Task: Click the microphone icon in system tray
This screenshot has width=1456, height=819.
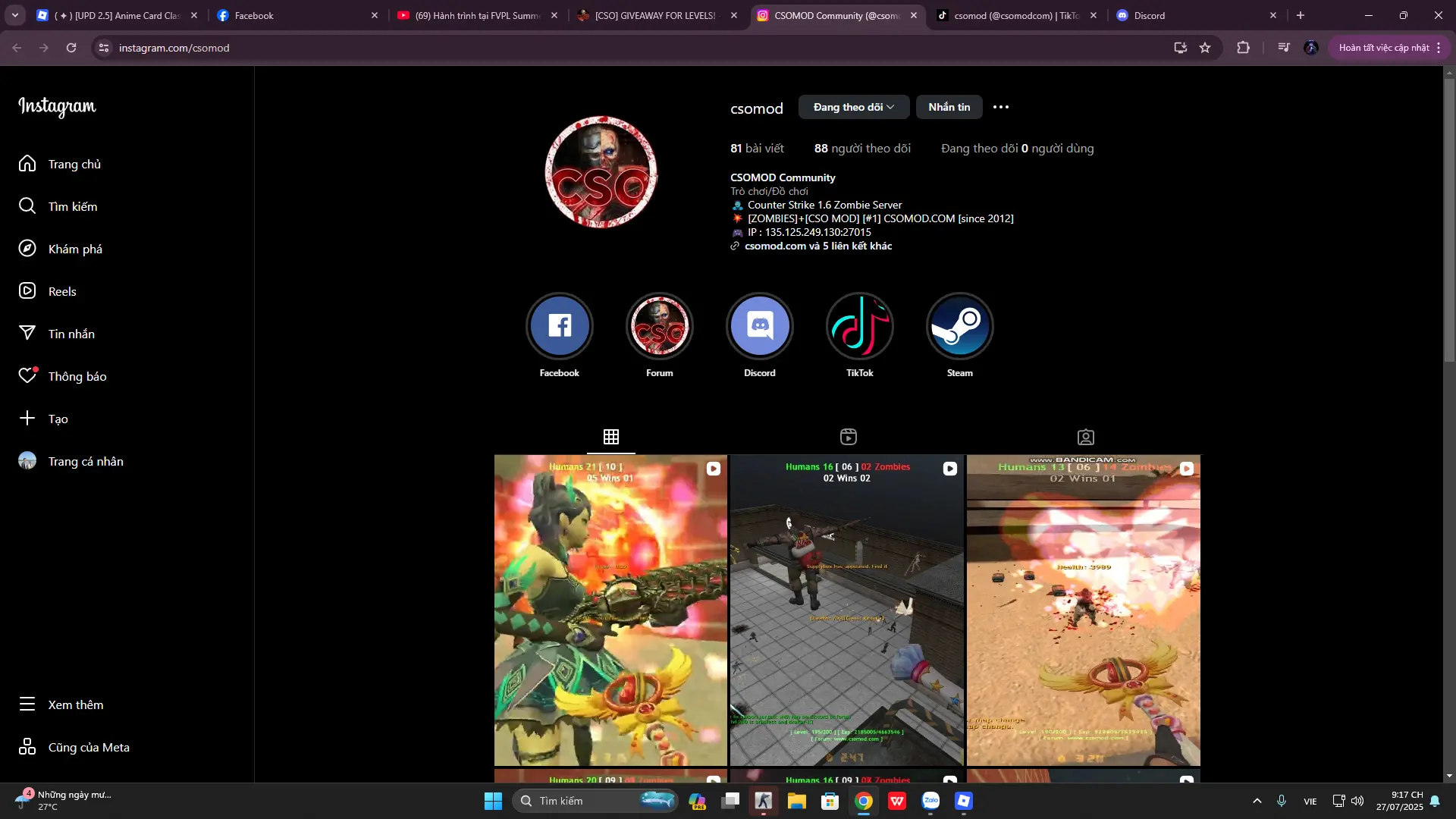Action: tap(1282, 801)
